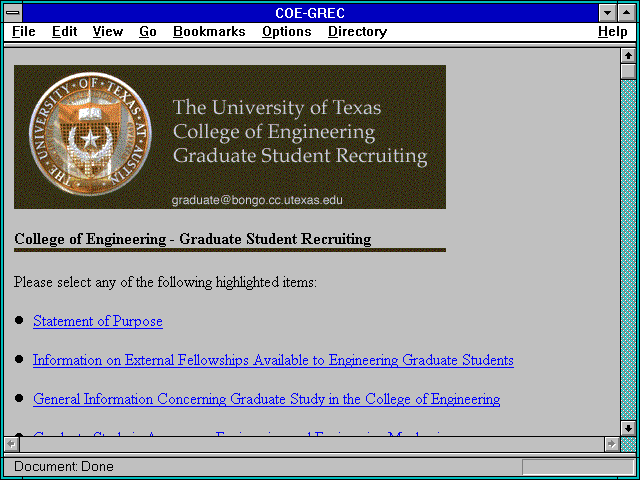
Task: Click the horizontal scrollbar left arrow
Action: (11, 444)
